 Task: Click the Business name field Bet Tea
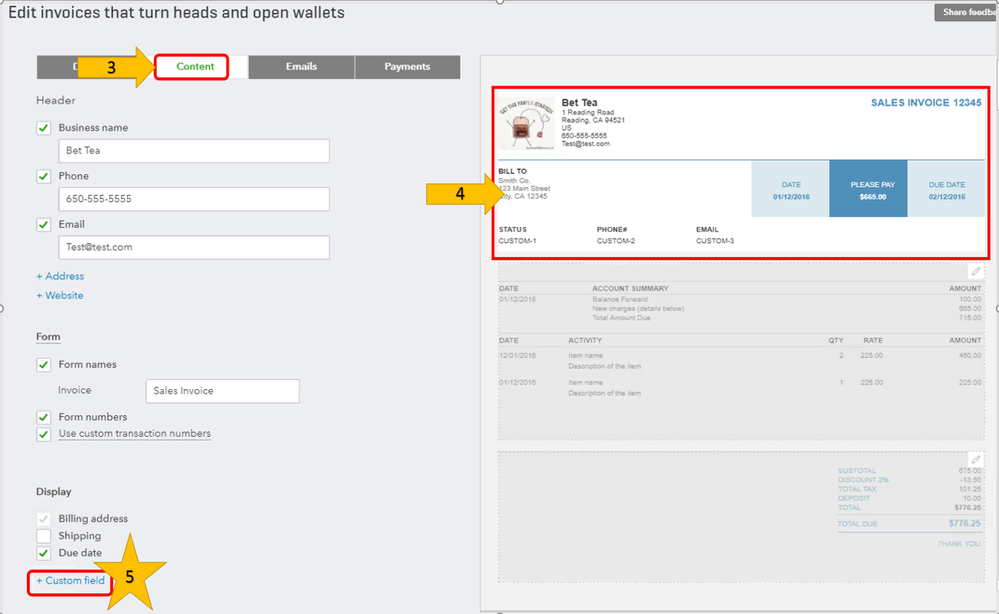(194, 151)
